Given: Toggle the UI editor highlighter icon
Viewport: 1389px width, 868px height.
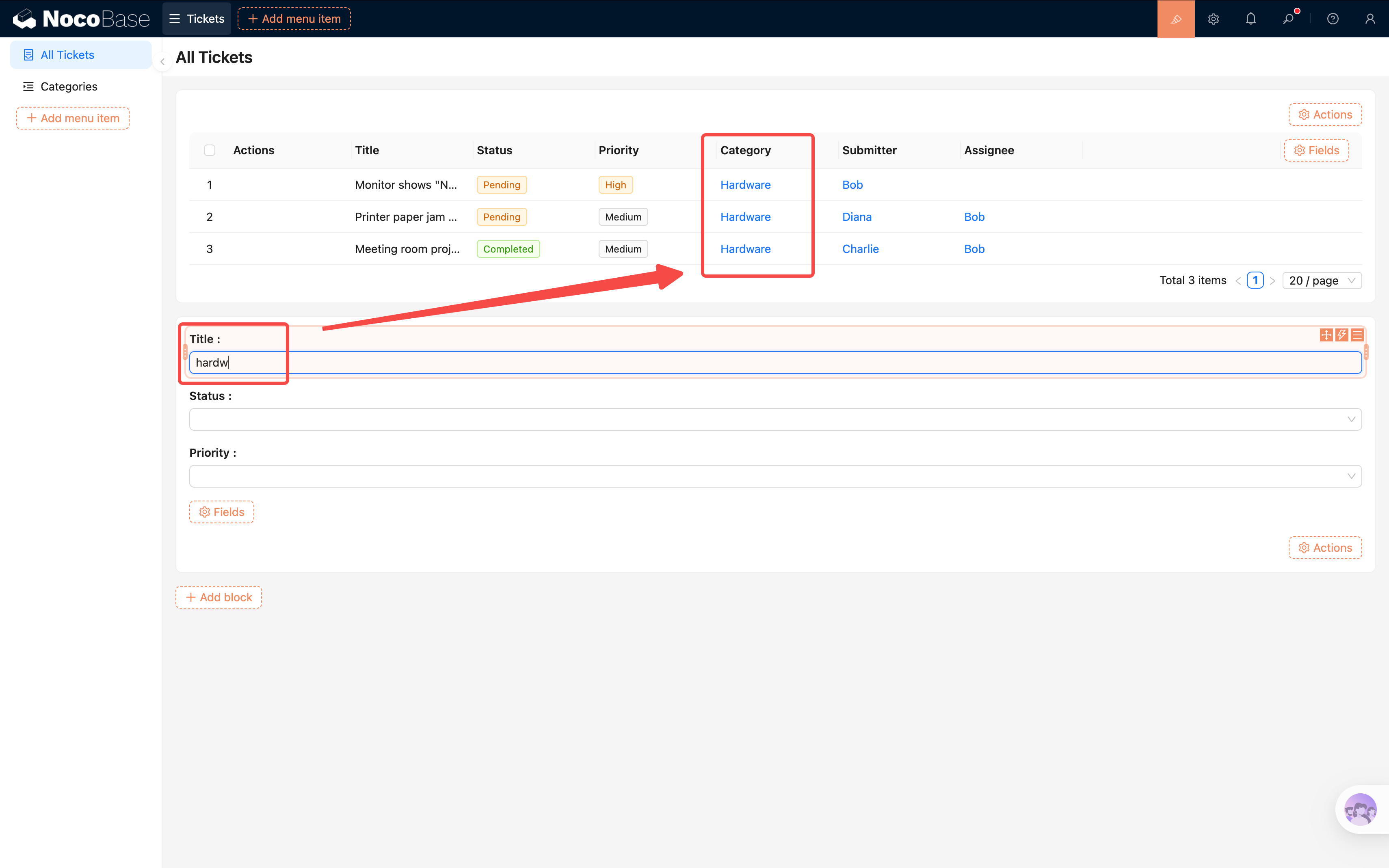Looking at the screenshot, I should pyautogui.click(x=1175, y=19).
